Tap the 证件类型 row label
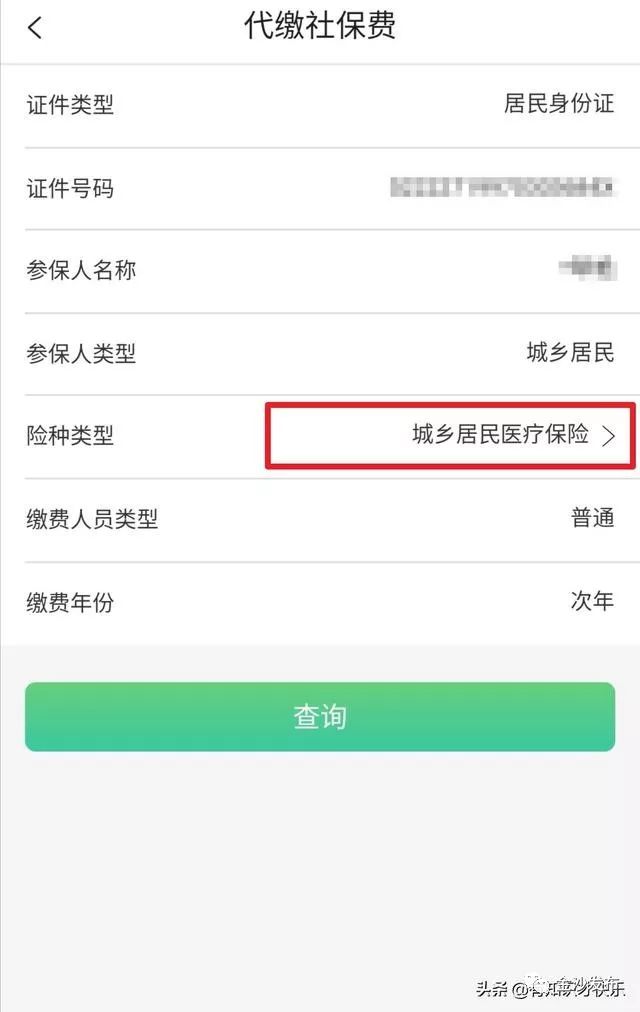640x1012 pixels. [x=70, y=105]
